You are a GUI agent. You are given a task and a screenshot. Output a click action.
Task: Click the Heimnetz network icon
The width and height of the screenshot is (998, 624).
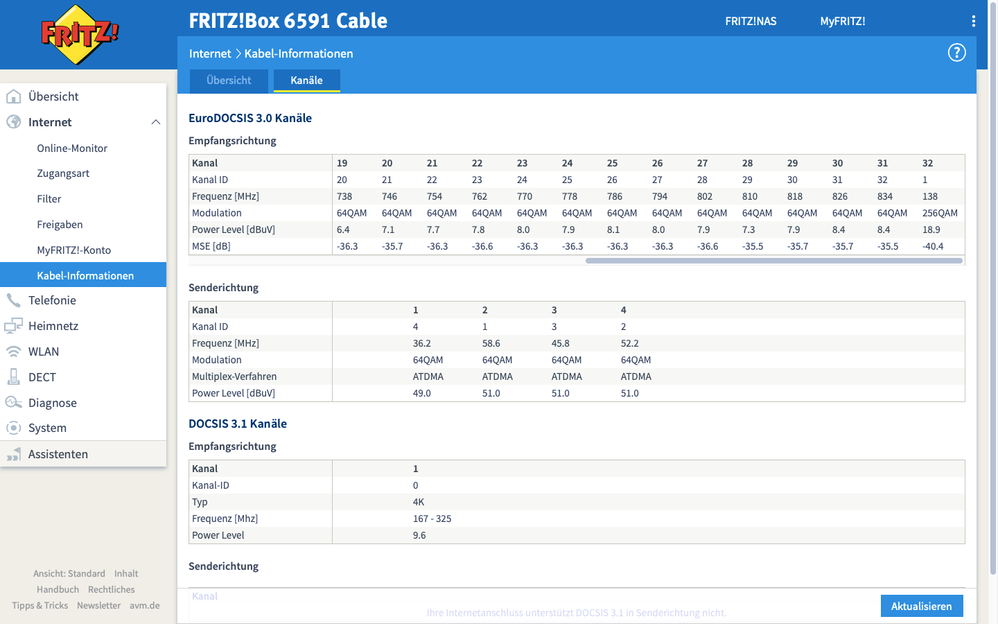[13, 326]
